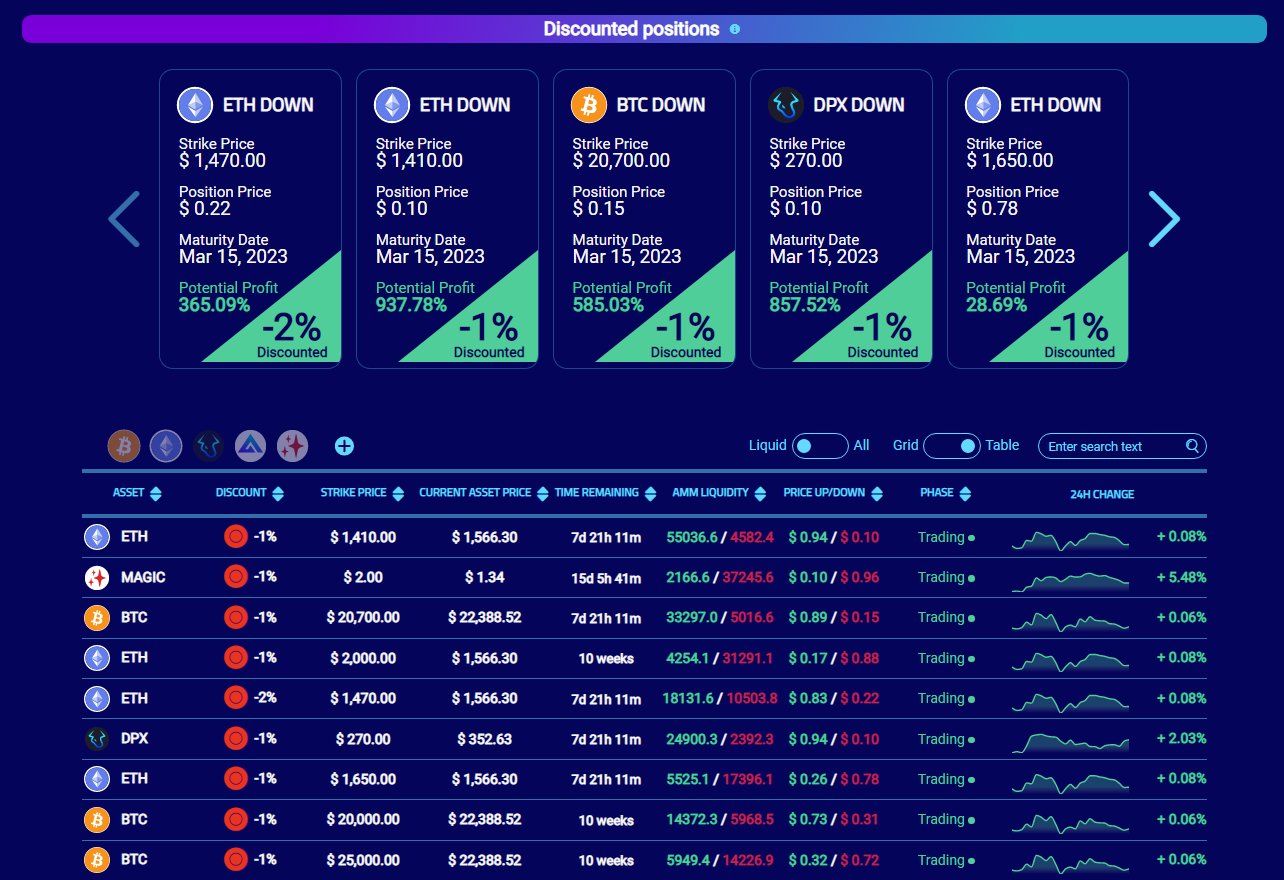Open the ETH DOWN $1,410.00 strike card
The width and height of the screenshot is (1284, 880).
coord(447,219)
